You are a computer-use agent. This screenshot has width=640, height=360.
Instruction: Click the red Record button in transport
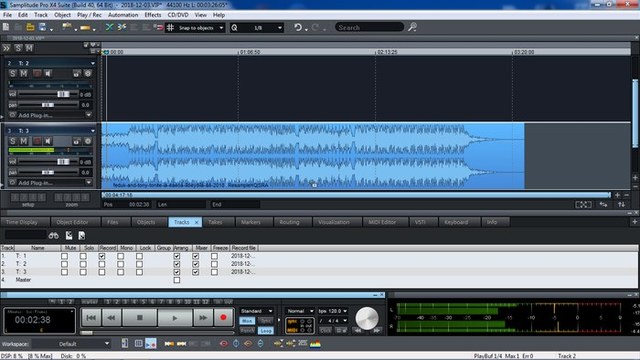(223, 317)
